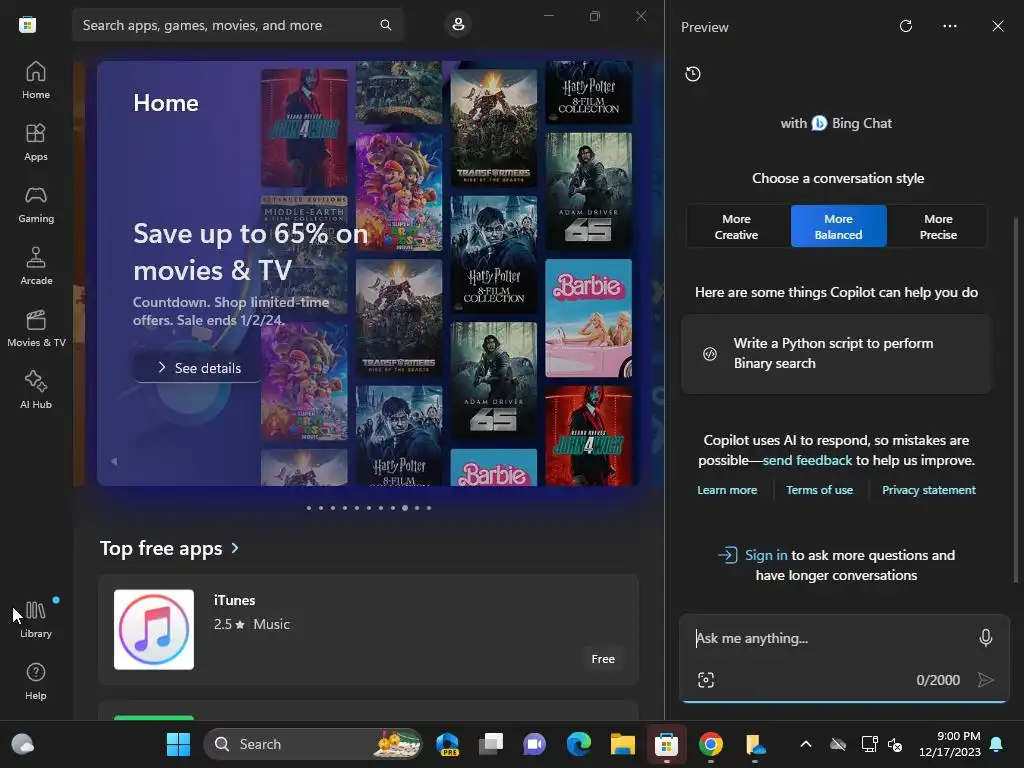1024x768 pixels.
Task: Click Sign in link in Copilot
Action: click(x=766, y=555)
